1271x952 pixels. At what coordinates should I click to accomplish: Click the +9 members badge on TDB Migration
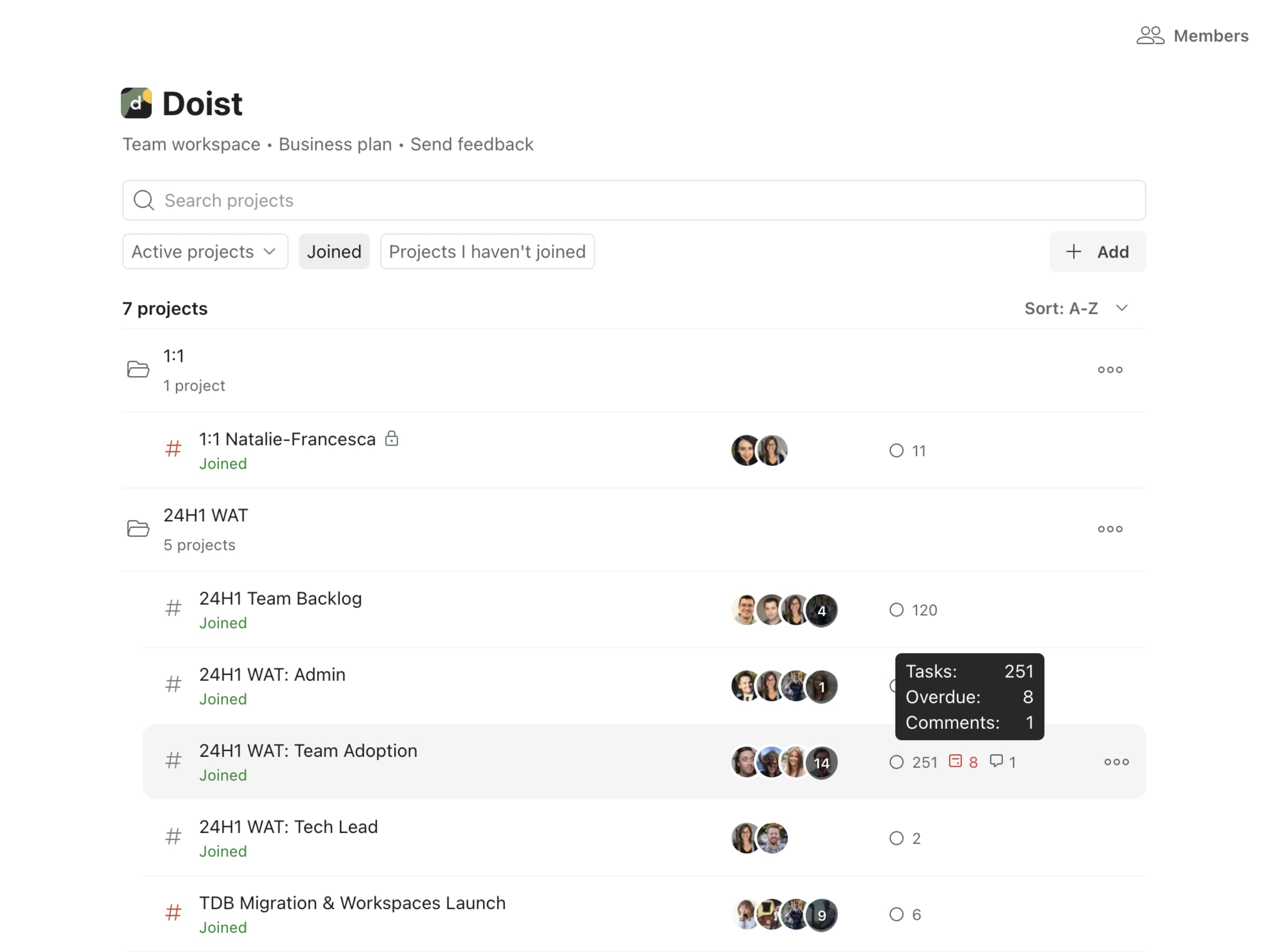tap(821, 915)
